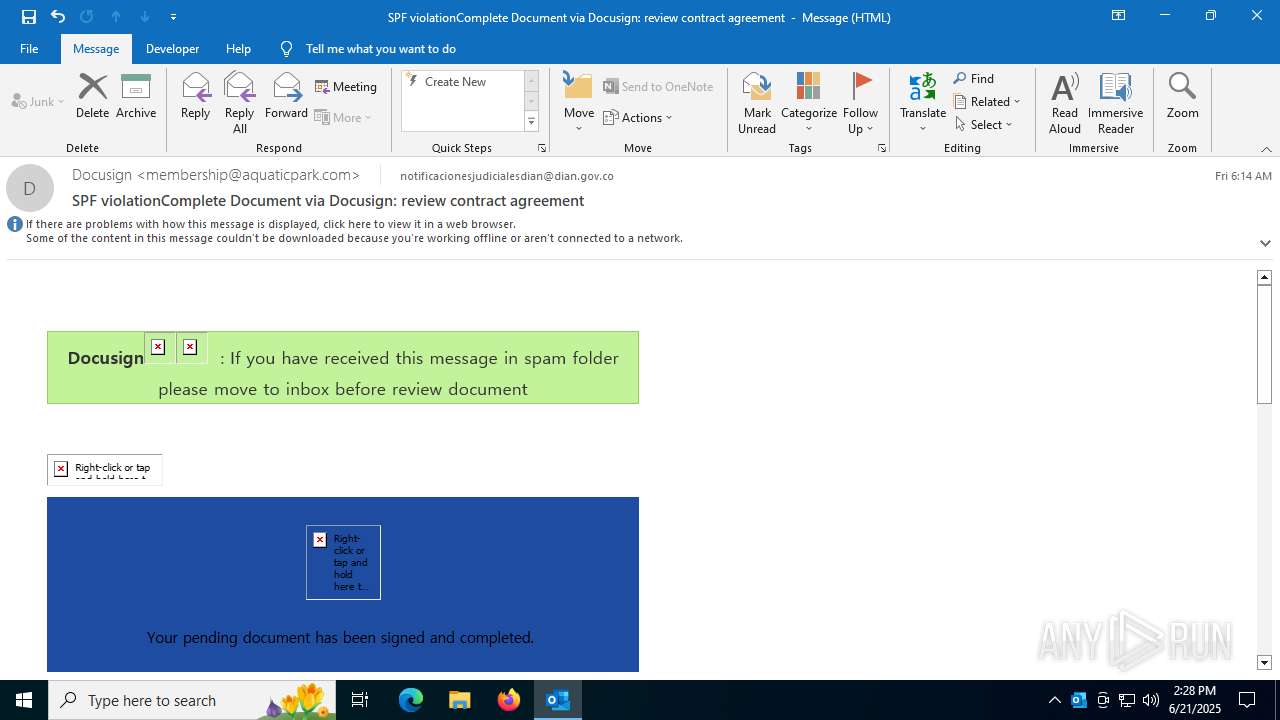Forward the message

point(287,97)
